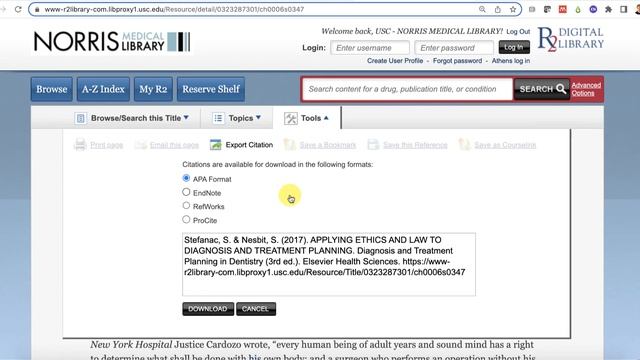This screenshot has width=640, height=360.
Task: Focus the Enter password field
Action: pos(454,48)
